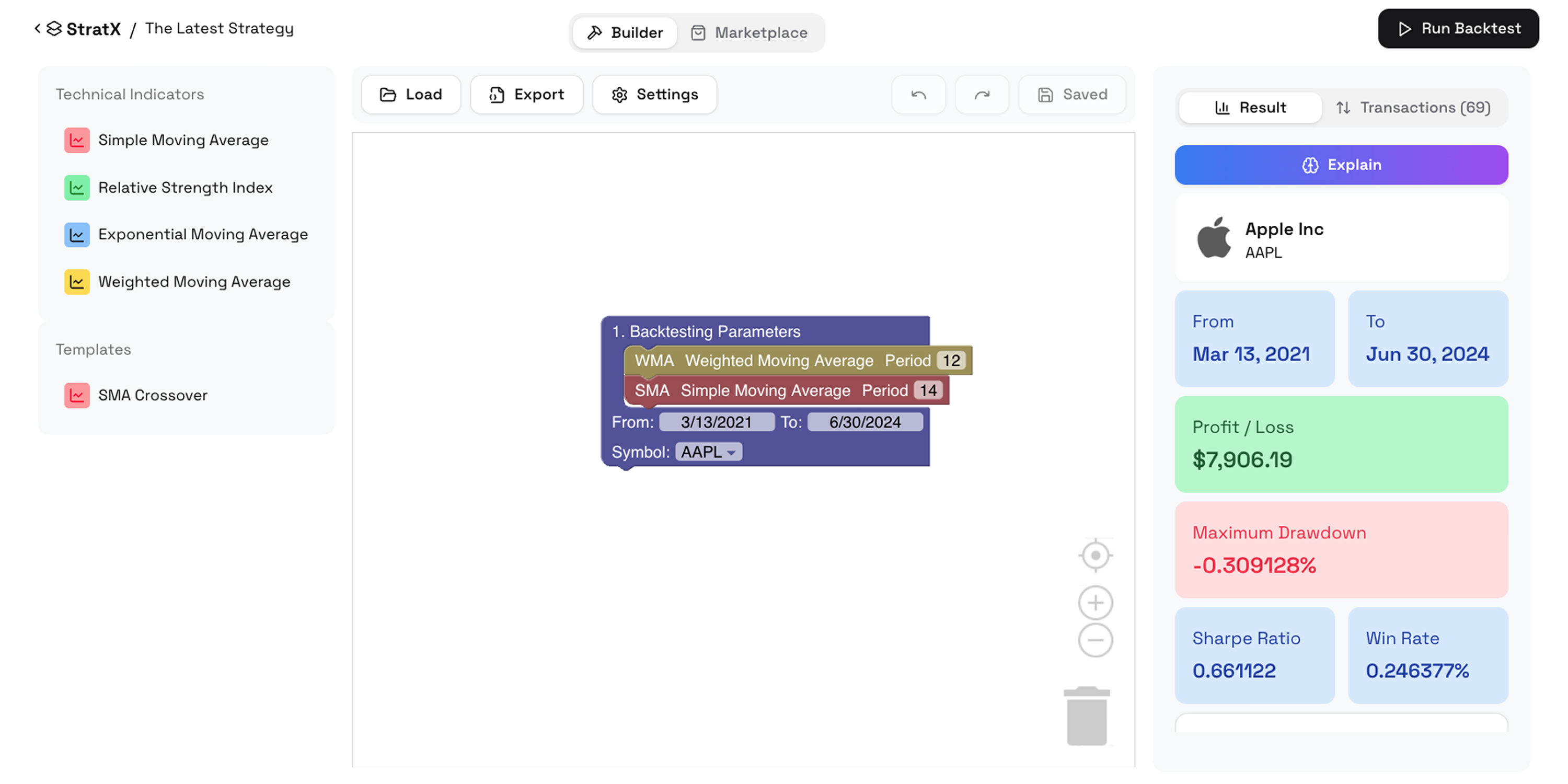The width and height of the screenshot is (1568, 784).
Task: Edit the From date 3/13/2021 field
Action: coord(717,422)
